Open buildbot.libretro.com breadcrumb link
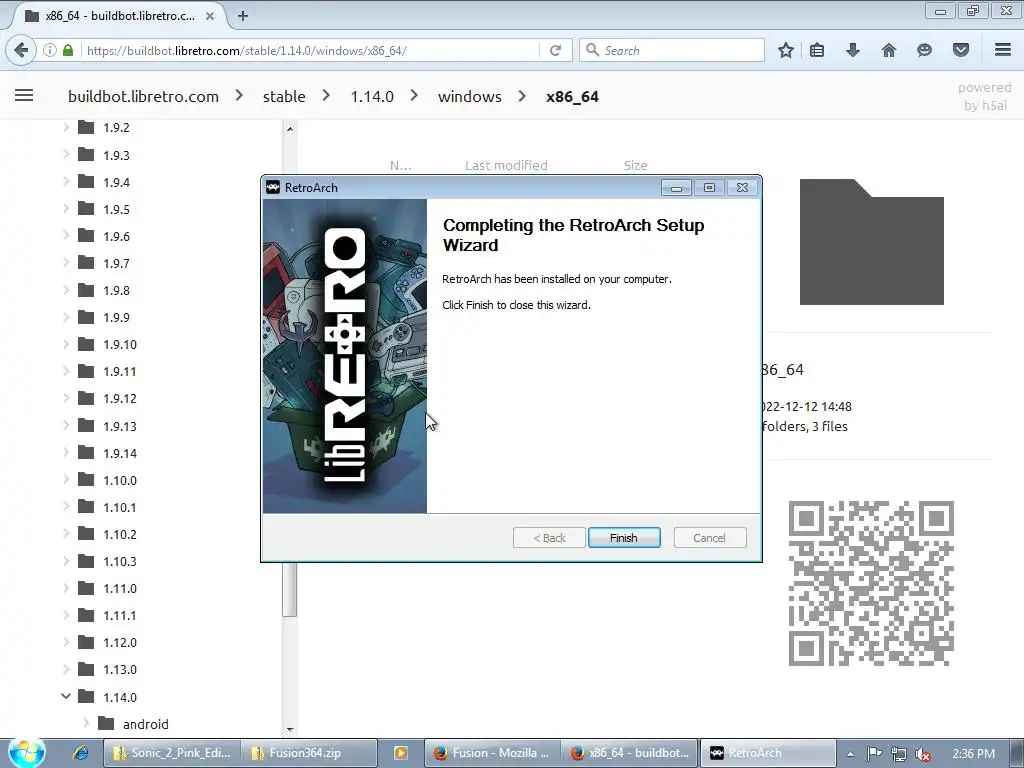Viewport: 1024px width, 768px height. [144, 97]
